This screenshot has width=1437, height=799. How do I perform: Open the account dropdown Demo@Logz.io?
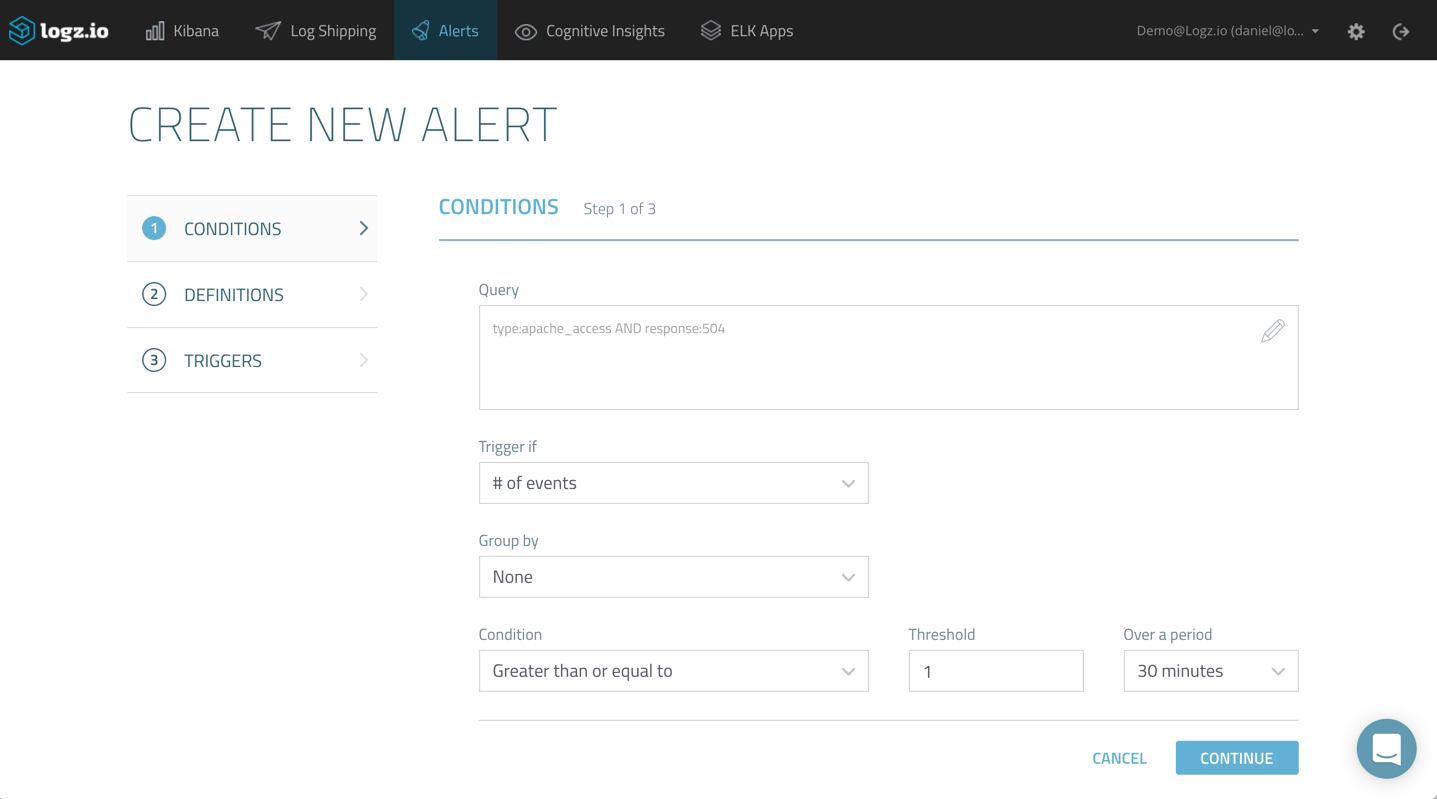(x=1228, y=31)
